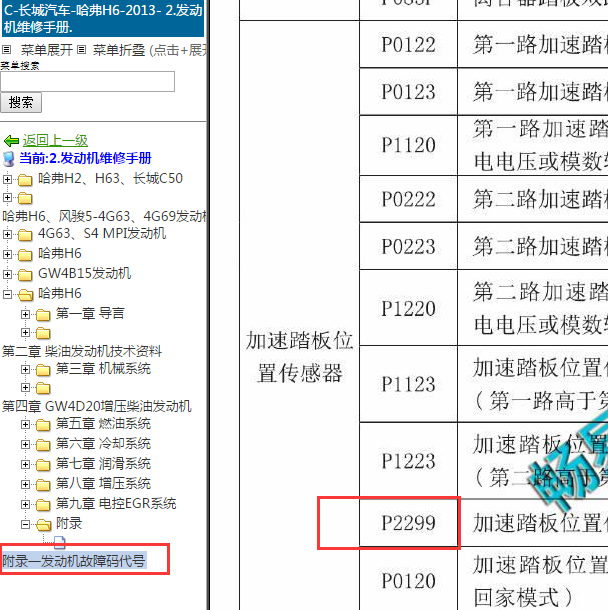Collapse the 附录 node
Viewport: 608px width, 610px height.
point(25,524)
